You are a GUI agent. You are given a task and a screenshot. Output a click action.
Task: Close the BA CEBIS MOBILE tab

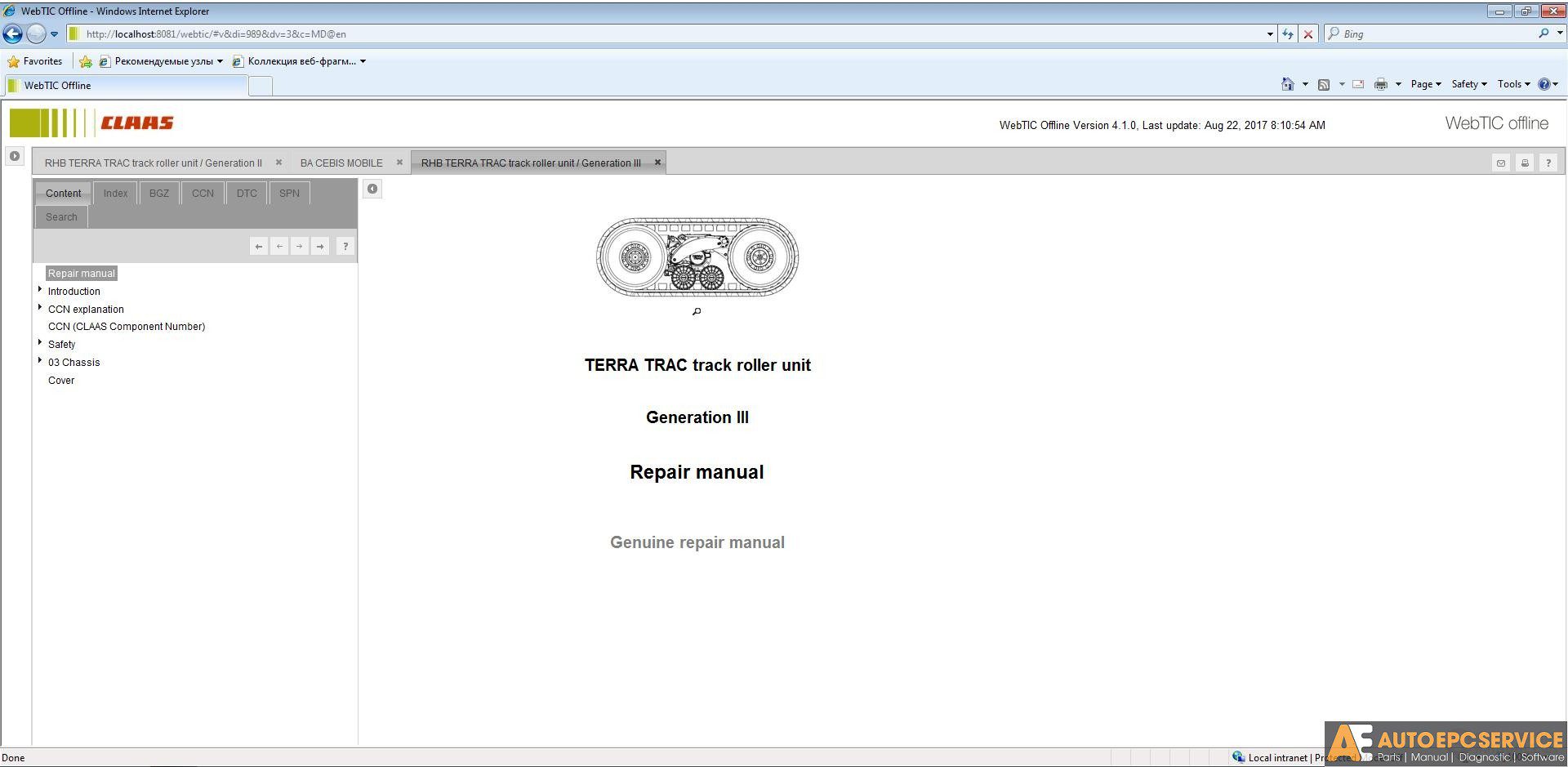pyautogui.click(x=399, y=163)
